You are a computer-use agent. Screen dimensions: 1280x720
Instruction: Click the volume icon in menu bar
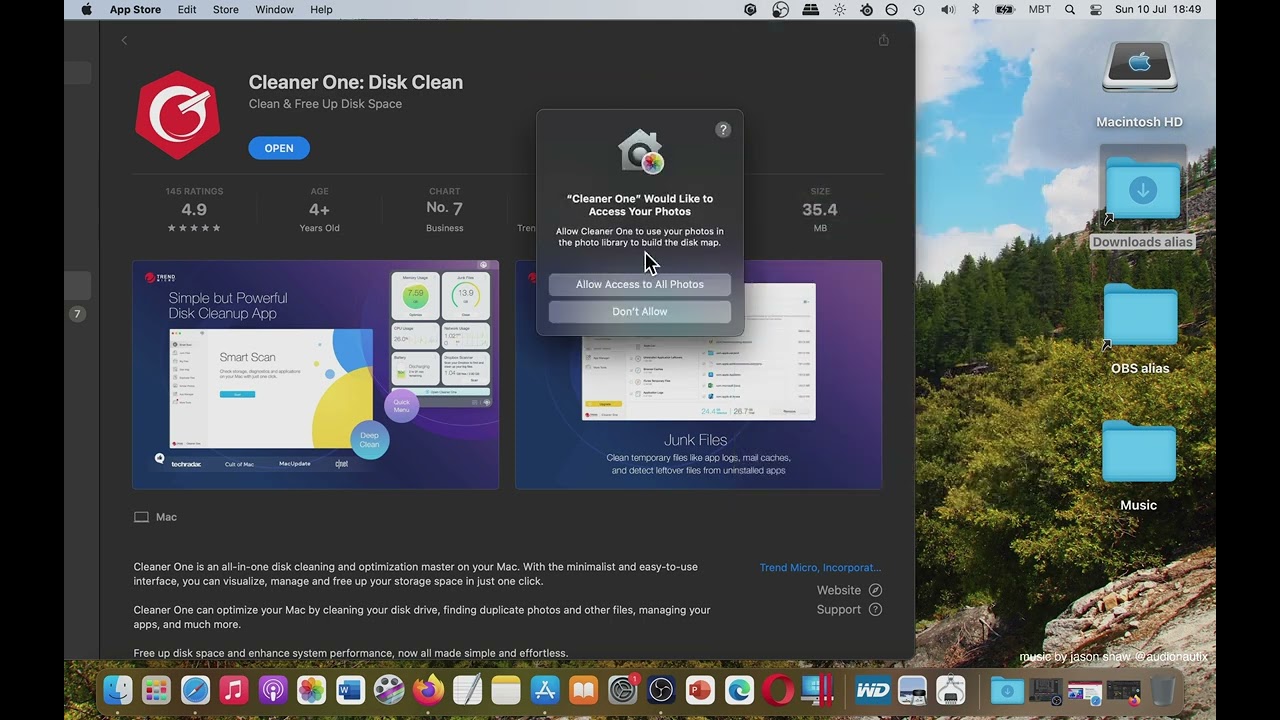coord(947,9)
